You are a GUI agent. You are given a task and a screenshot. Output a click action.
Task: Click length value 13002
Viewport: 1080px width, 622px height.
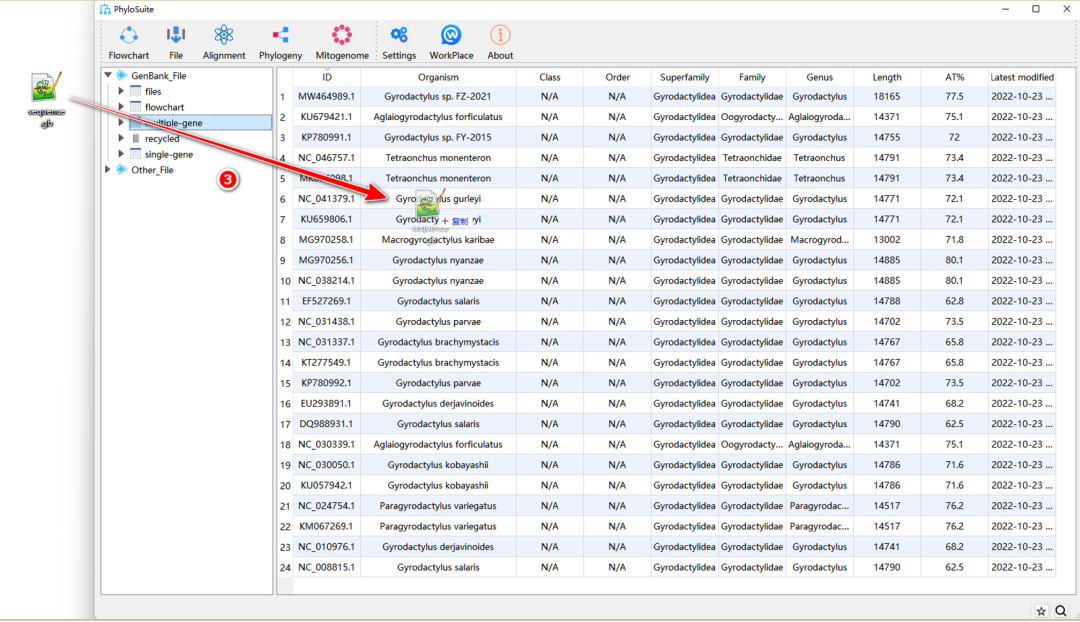(x=887, y=240)
